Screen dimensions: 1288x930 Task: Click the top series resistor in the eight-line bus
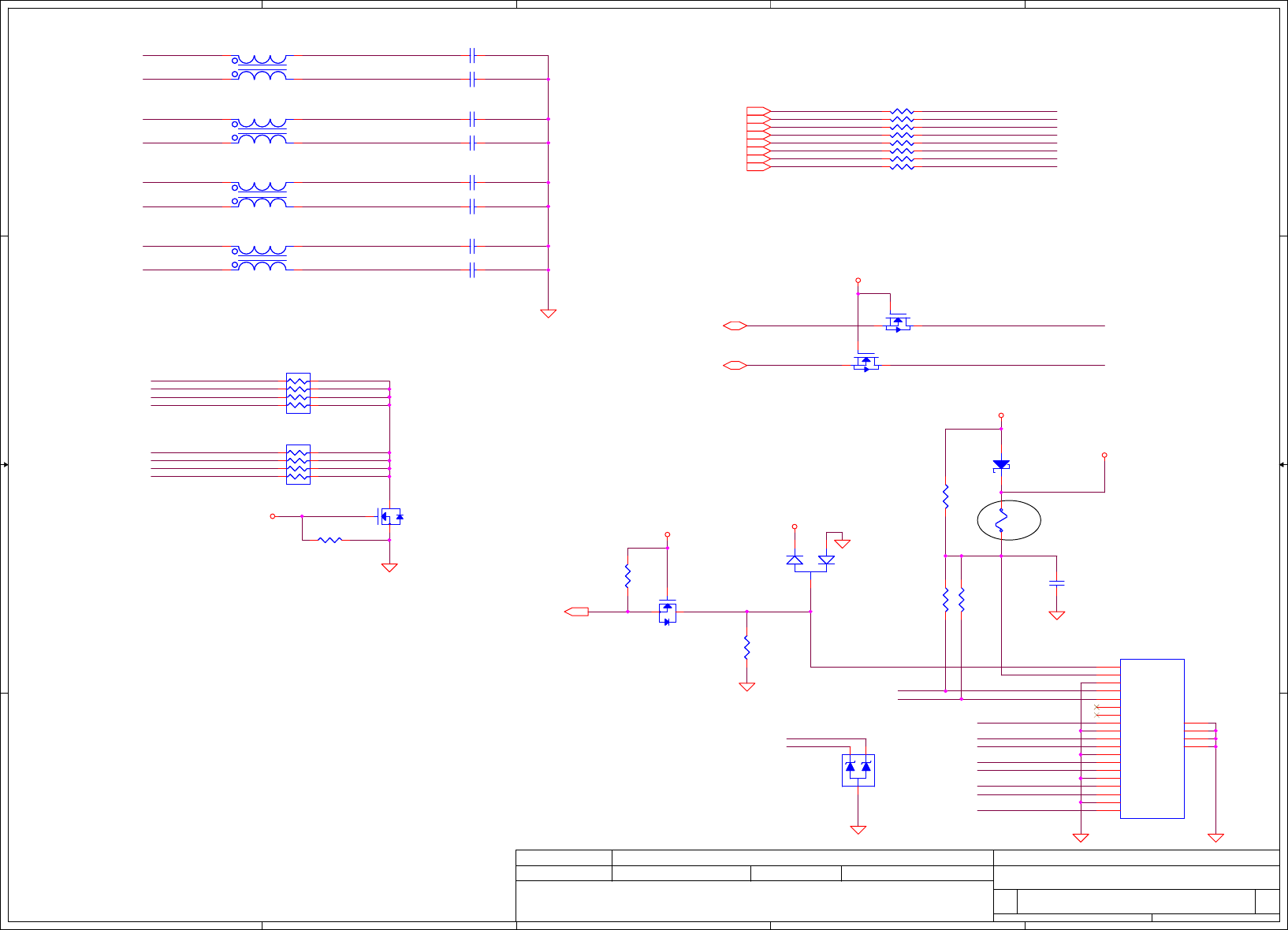point(902,112)
